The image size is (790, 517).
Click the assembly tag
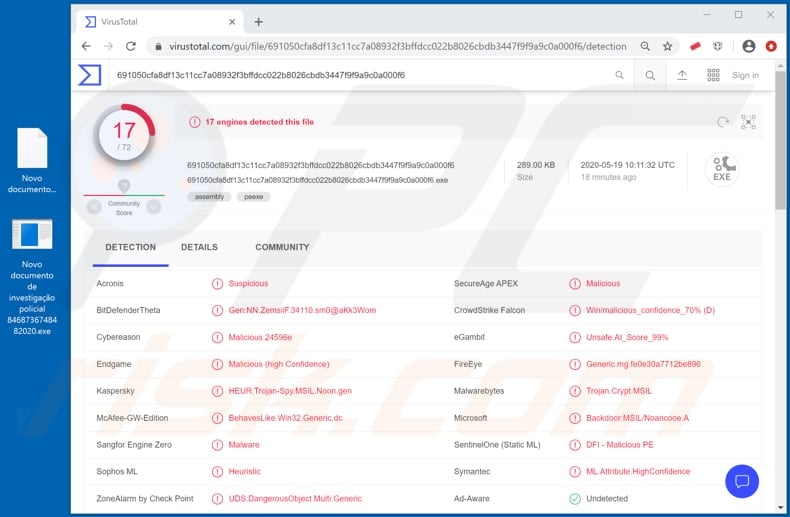click(209, 197)
